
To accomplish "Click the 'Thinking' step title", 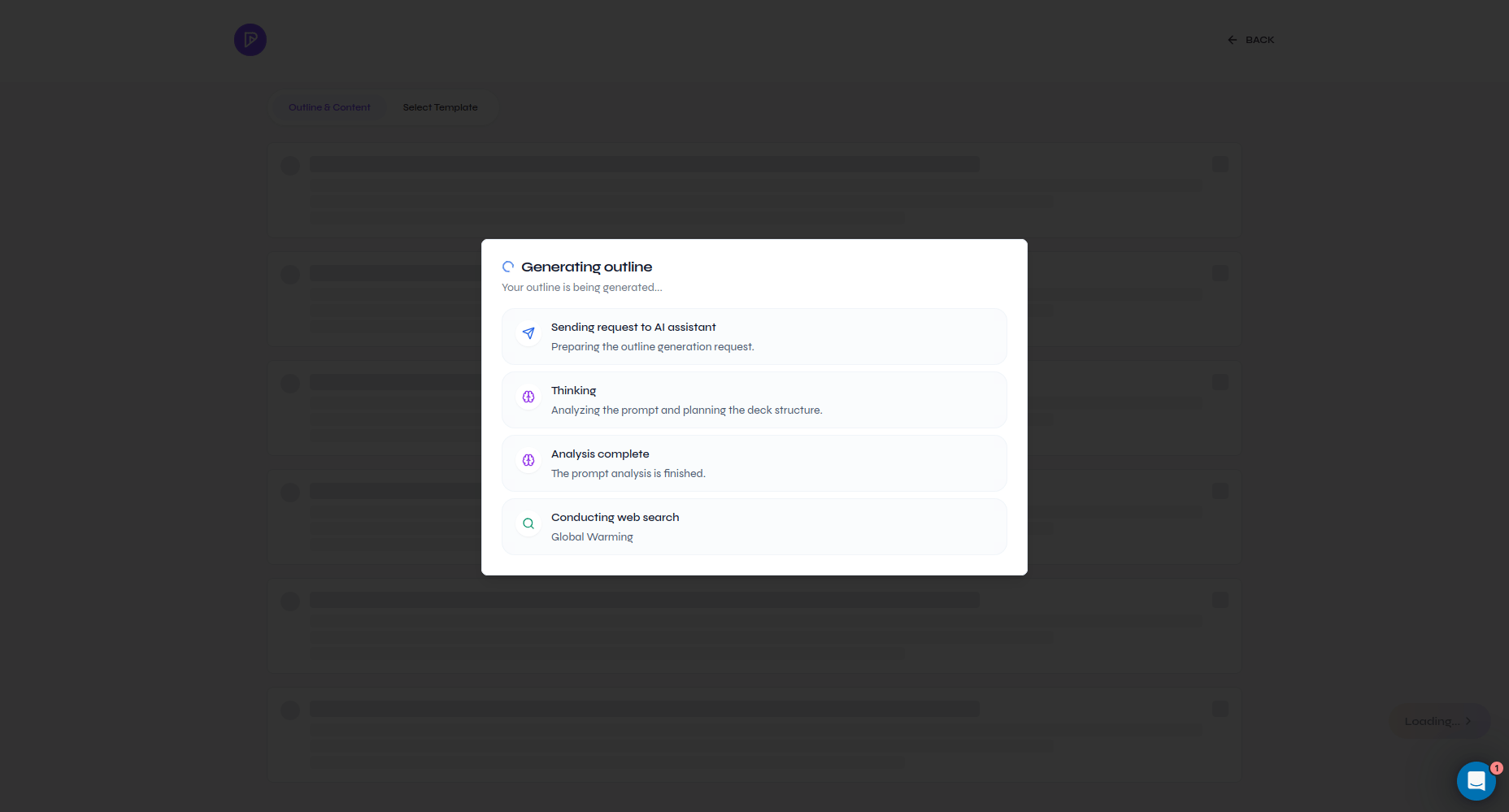I will point(574,391).
